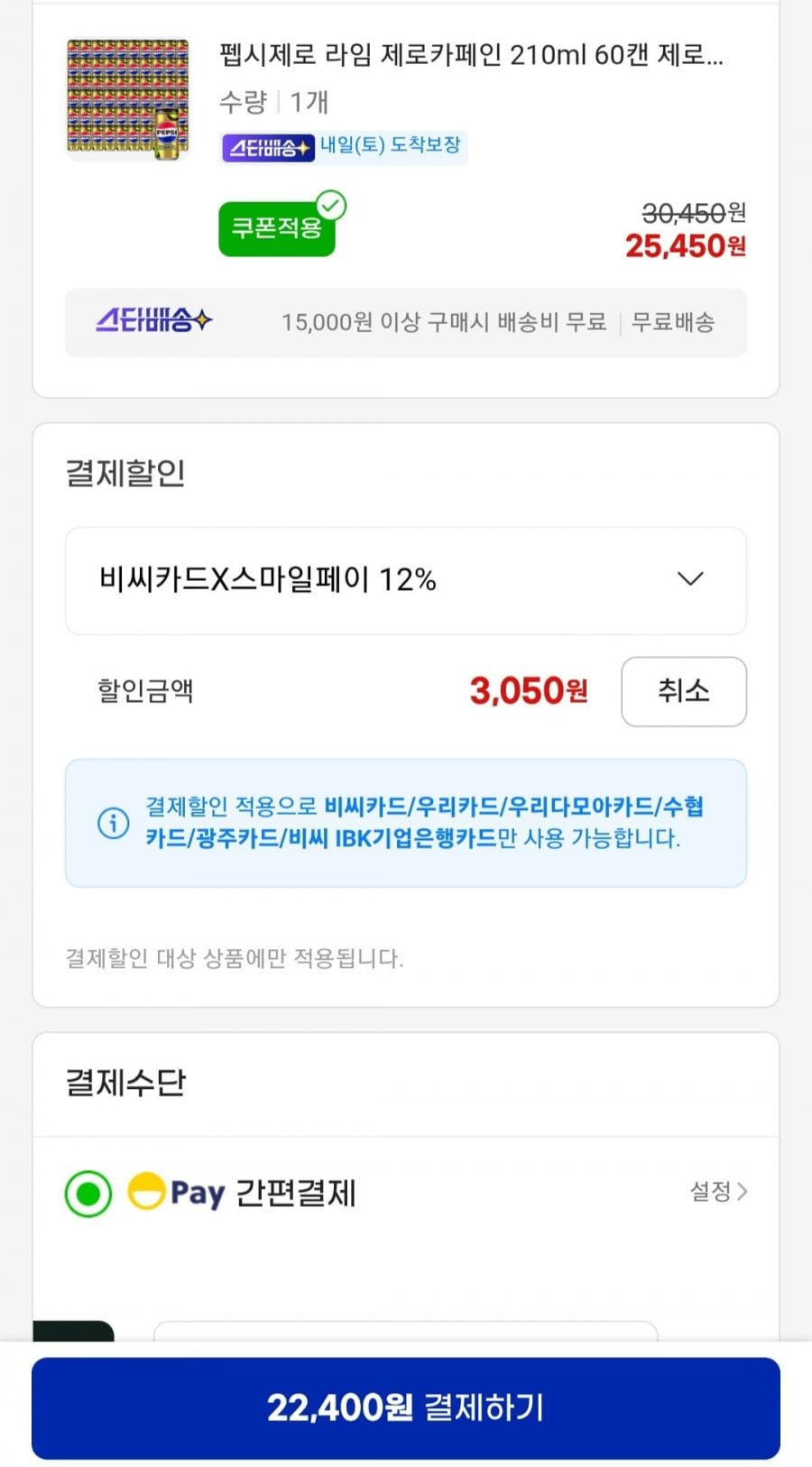Image resolution: width=812 pixels, height=1467 pixels.
Task: Tap the yellow SmilePay logo icon
Action: pos(146,1191)
